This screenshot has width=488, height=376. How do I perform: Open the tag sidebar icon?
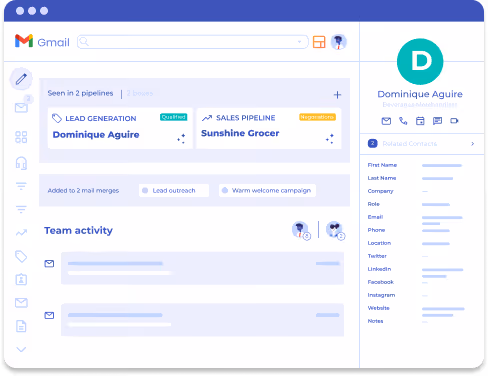(x=21, y=256)
